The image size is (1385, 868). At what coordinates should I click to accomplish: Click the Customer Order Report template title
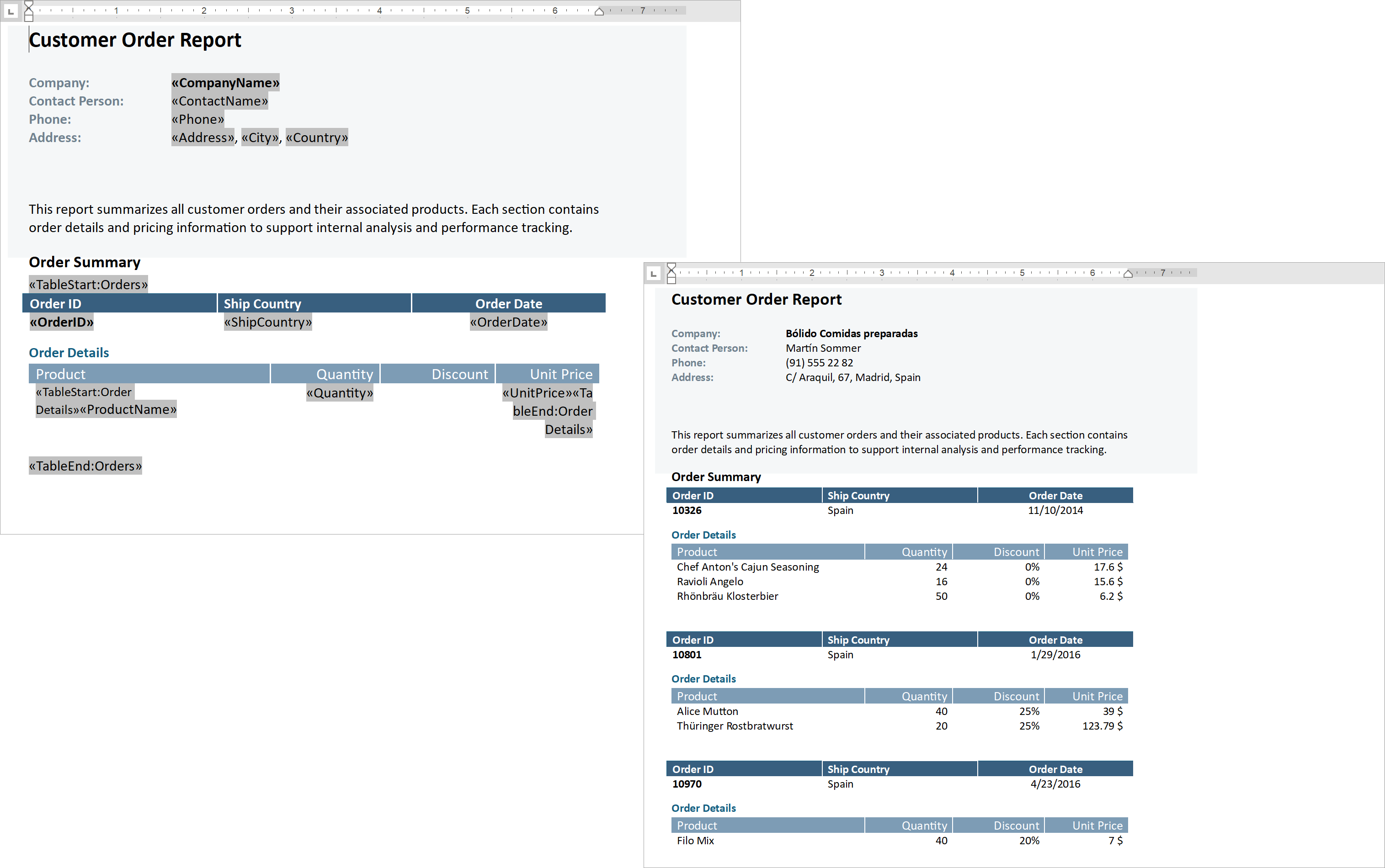coord(135,40)
